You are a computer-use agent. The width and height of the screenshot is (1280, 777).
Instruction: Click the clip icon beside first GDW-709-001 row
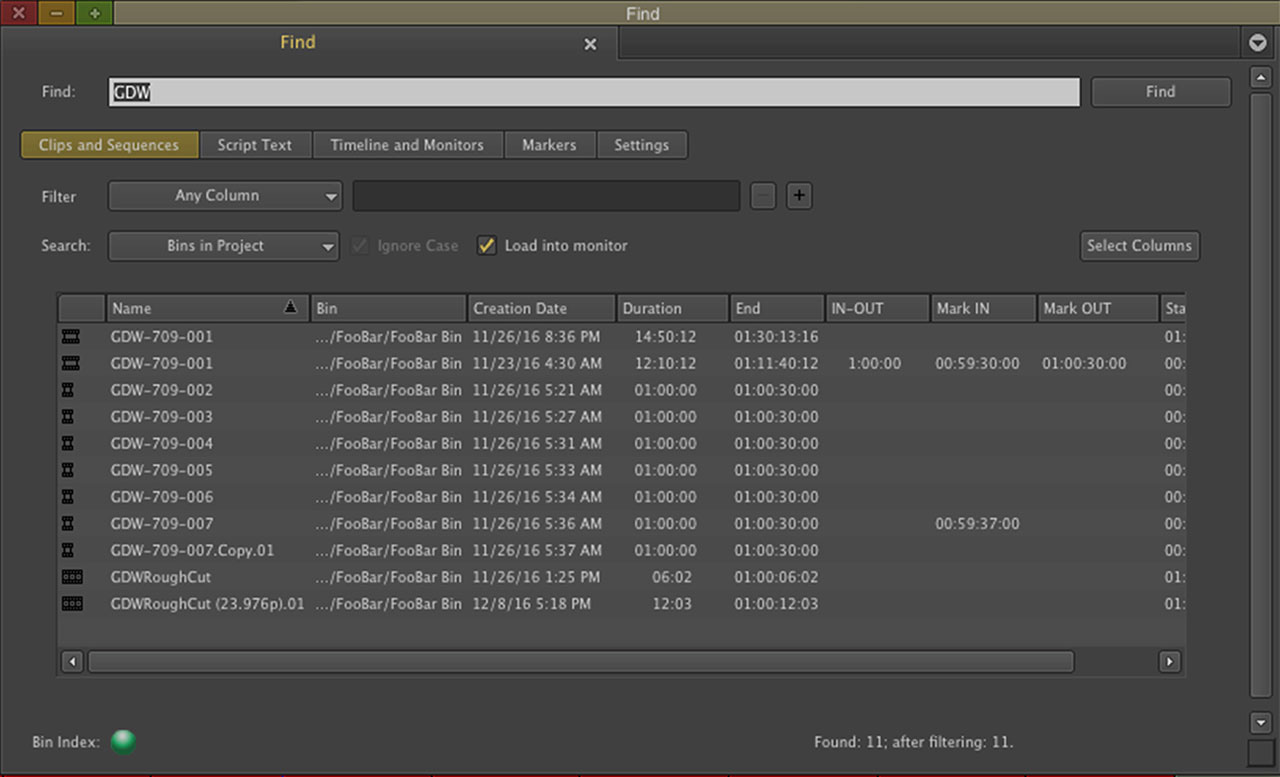pyautogui.click(x=71, y=337)
